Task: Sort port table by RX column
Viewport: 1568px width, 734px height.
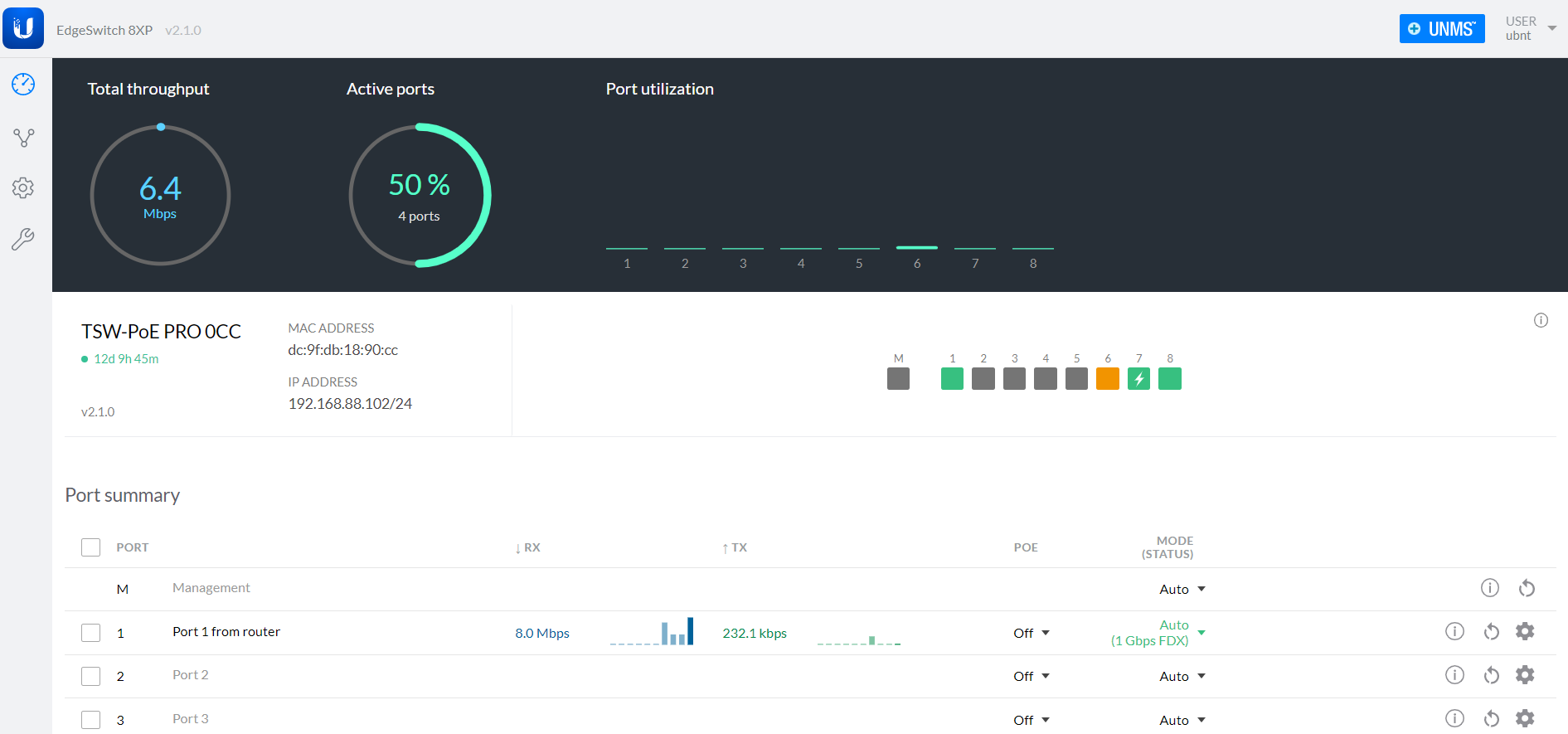Action: pos(527,547)
